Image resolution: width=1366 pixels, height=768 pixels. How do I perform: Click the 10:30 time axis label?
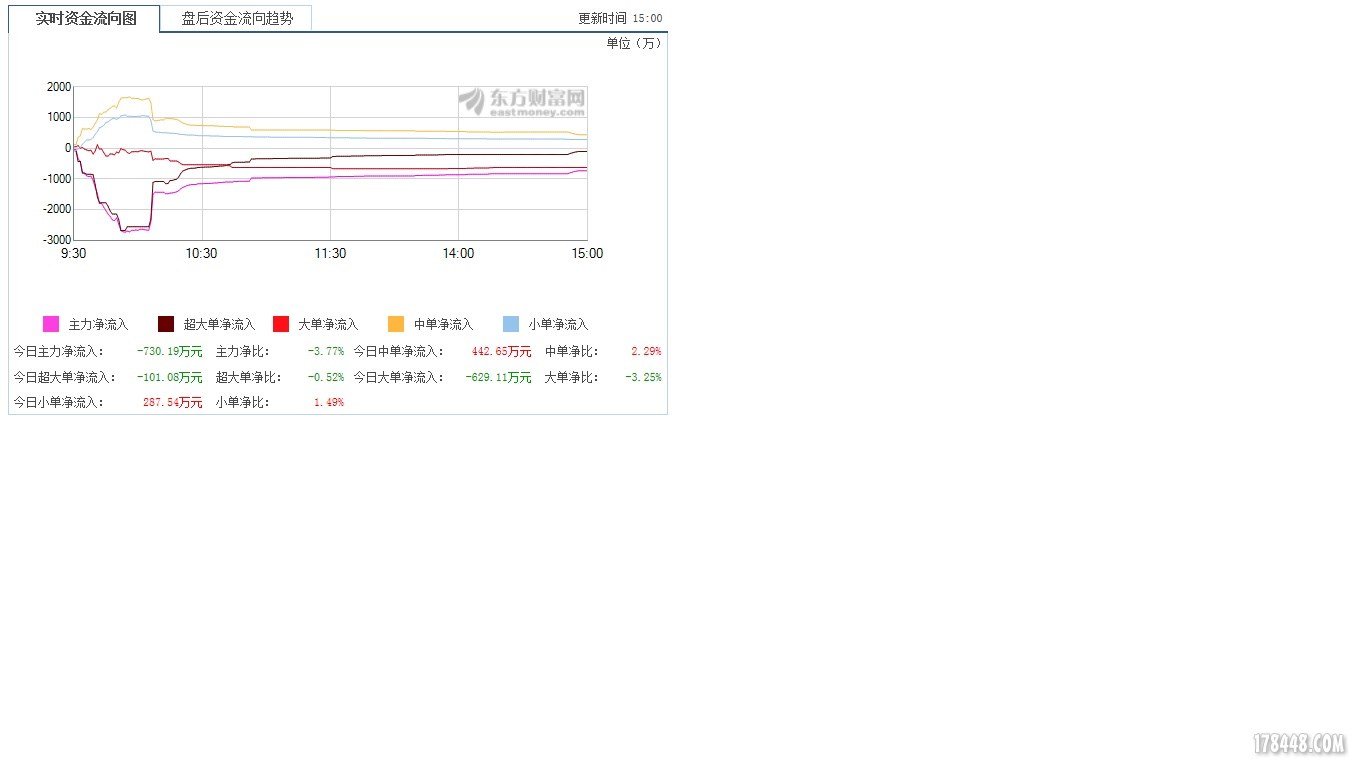[x=201, y=254]
